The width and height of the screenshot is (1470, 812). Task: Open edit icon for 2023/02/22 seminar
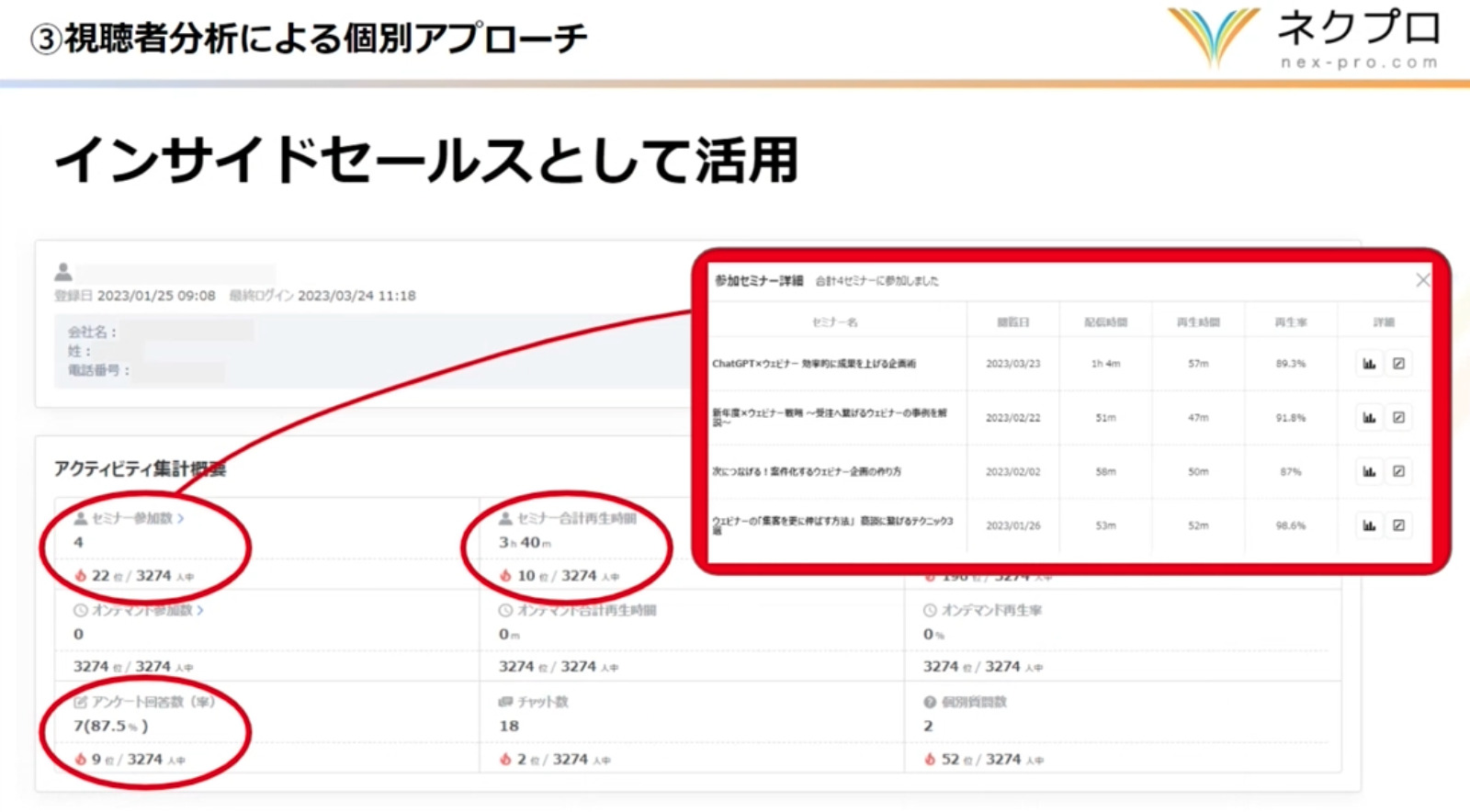[x=1398, y=418]
